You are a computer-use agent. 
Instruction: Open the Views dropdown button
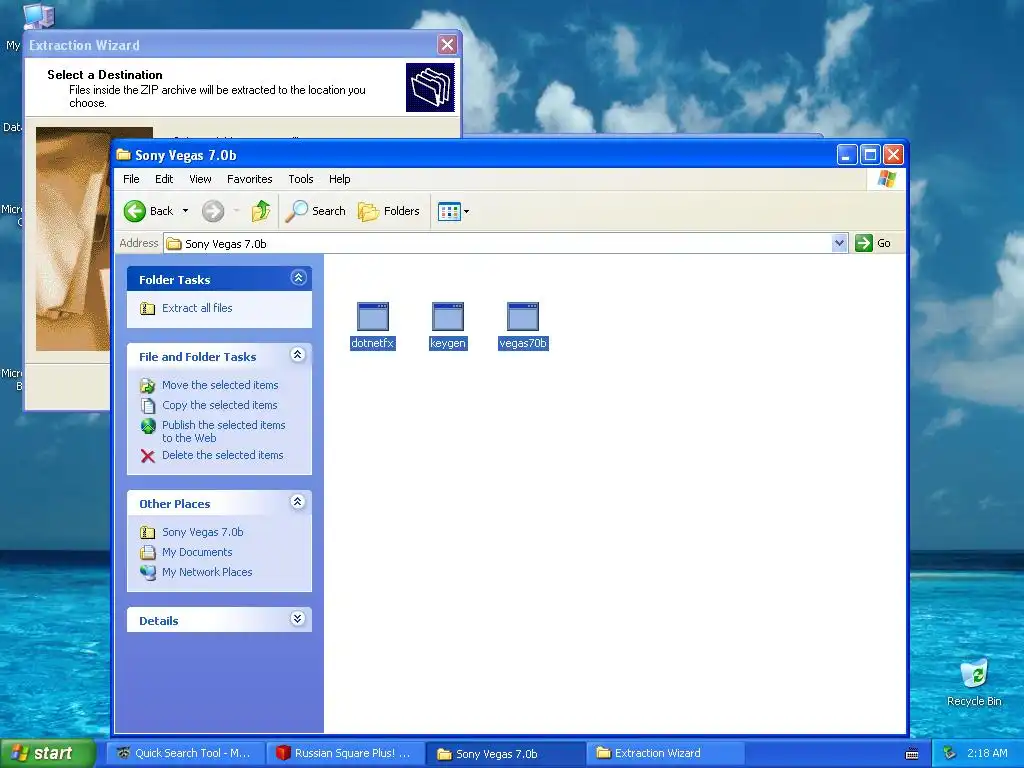pos(453,212)
